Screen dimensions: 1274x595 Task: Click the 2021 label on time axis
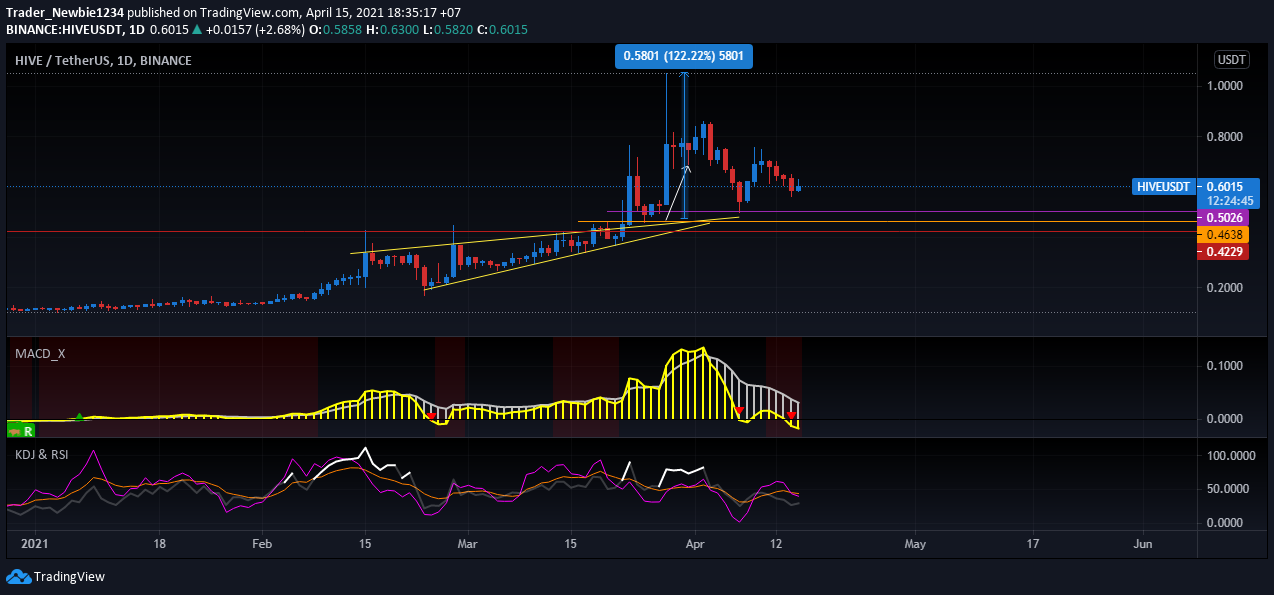pyautogui.click(x=34, y=544)
